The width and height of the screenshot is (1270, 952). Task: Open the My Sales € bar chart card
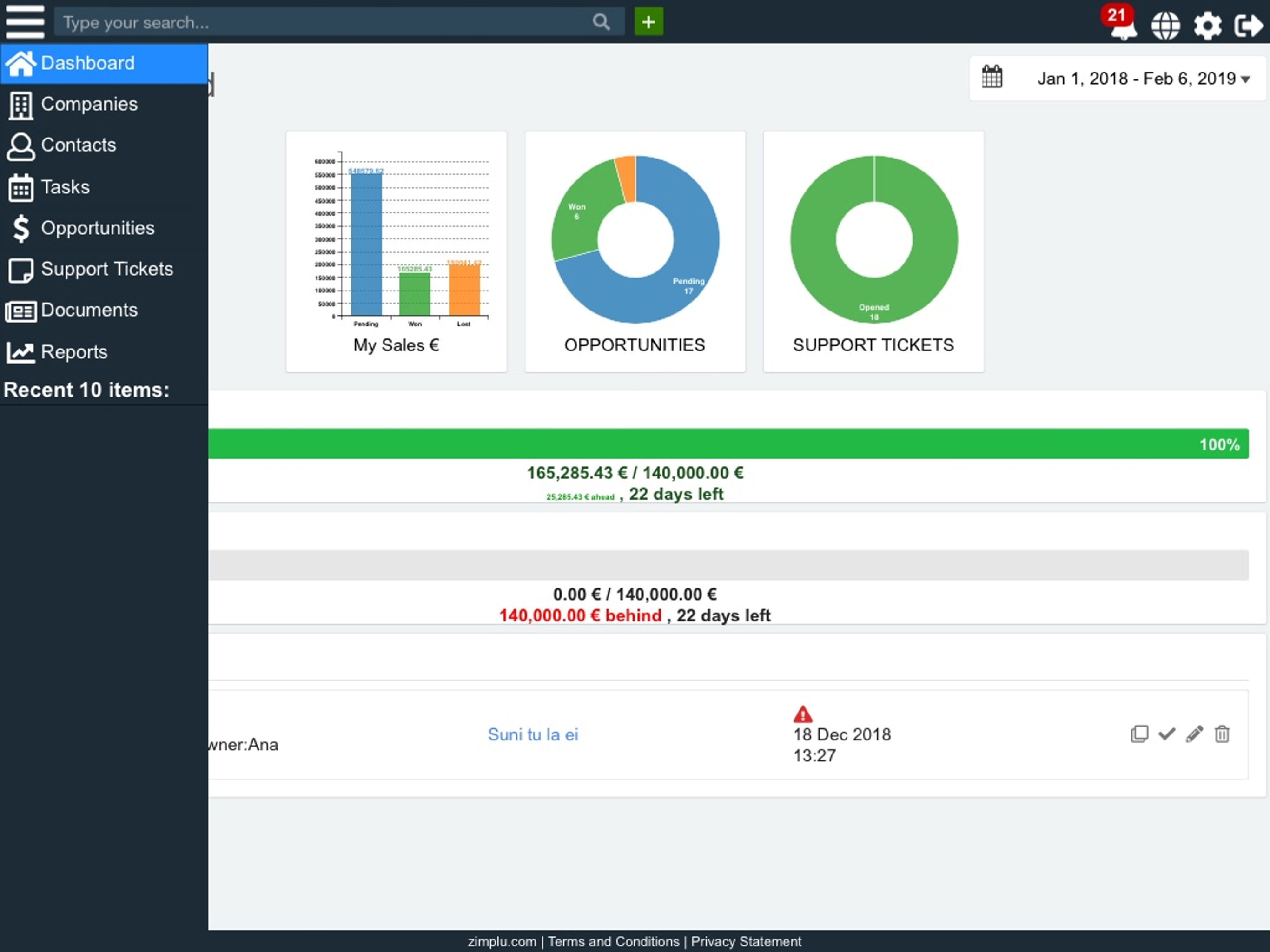coord(396,251)
